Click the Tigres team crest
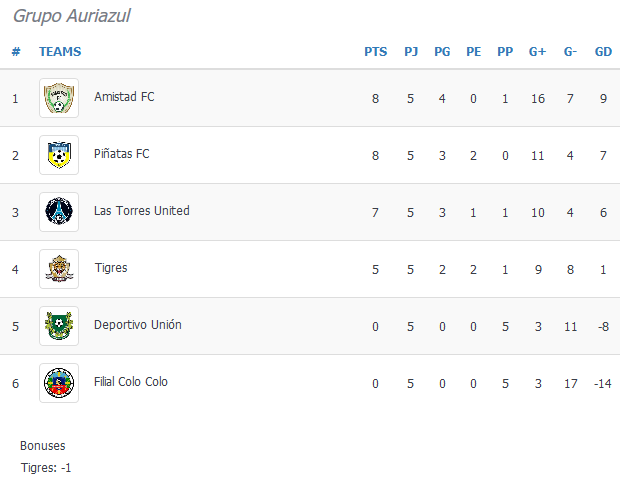620x484 pixels. pyautogui.click(x=59, y=269)
